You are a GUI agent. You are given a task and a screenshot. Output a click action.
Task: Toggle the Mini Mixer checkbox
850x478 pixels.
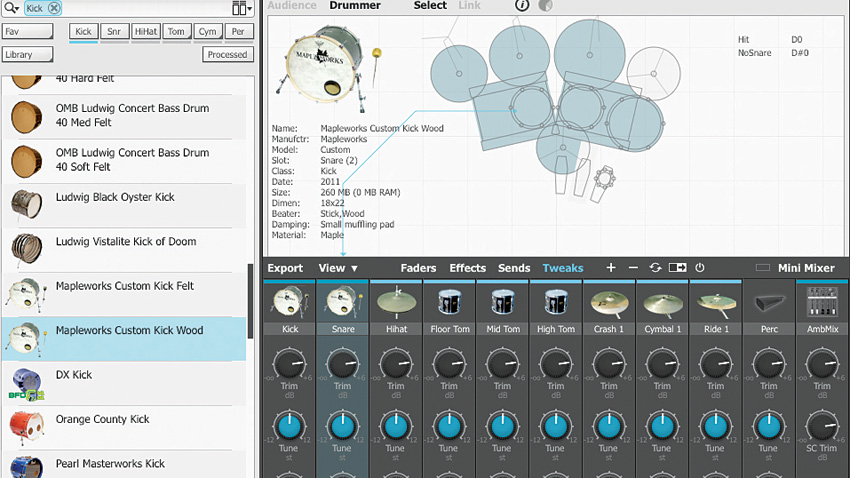763,268
